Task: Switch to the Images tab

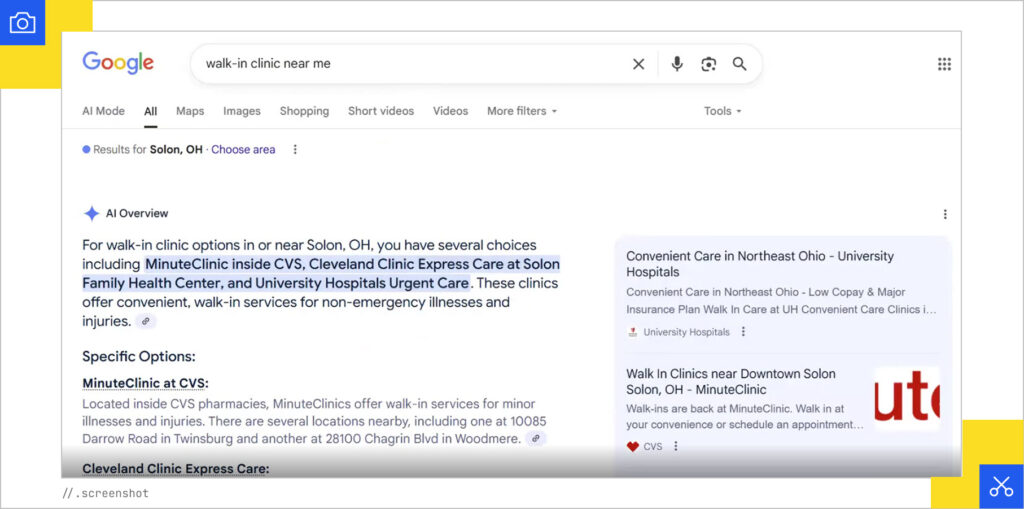Action: 241,111
